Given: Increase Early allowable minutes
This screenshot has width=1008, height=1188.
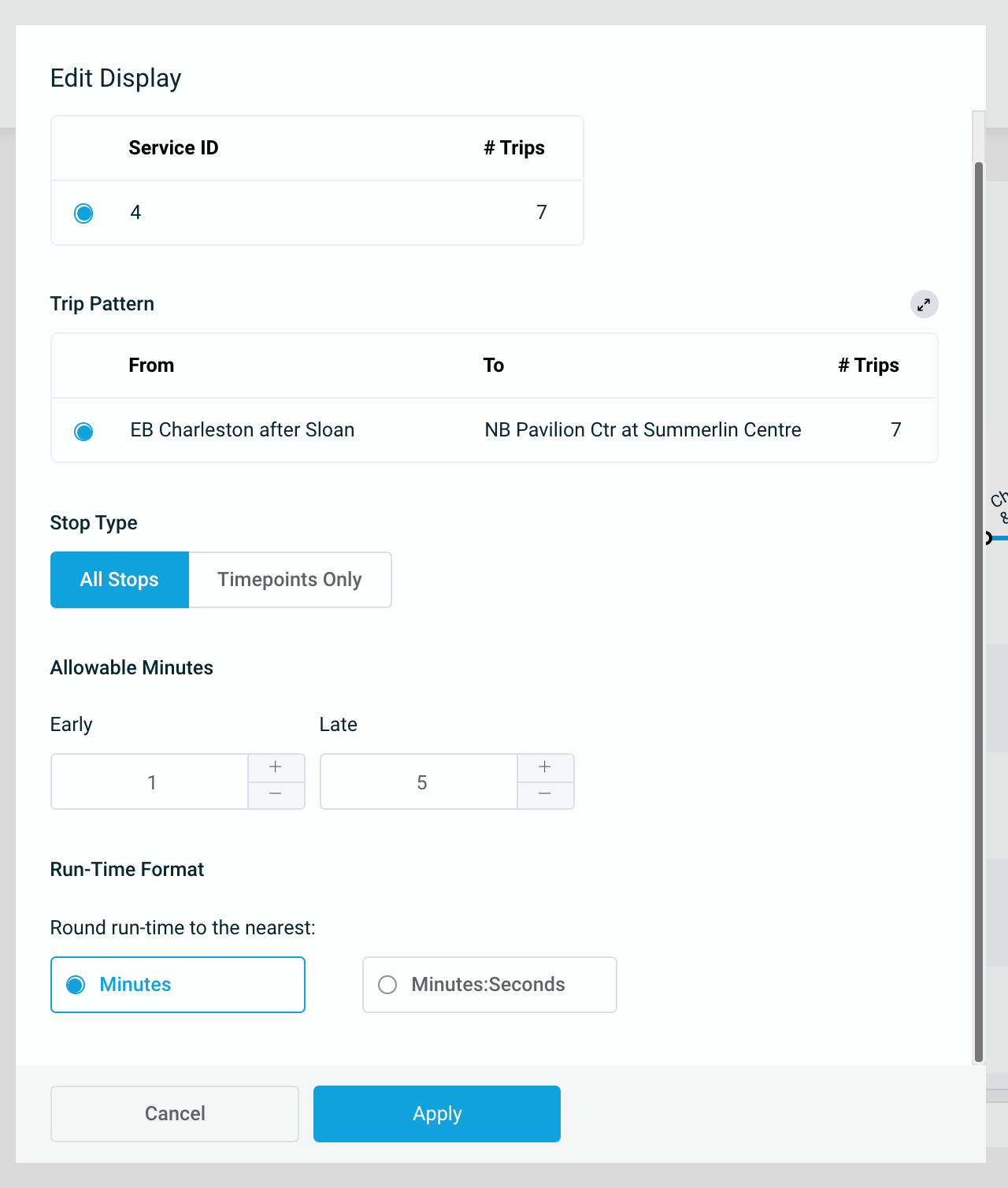Looking at the screenshot, I should 276,767.
